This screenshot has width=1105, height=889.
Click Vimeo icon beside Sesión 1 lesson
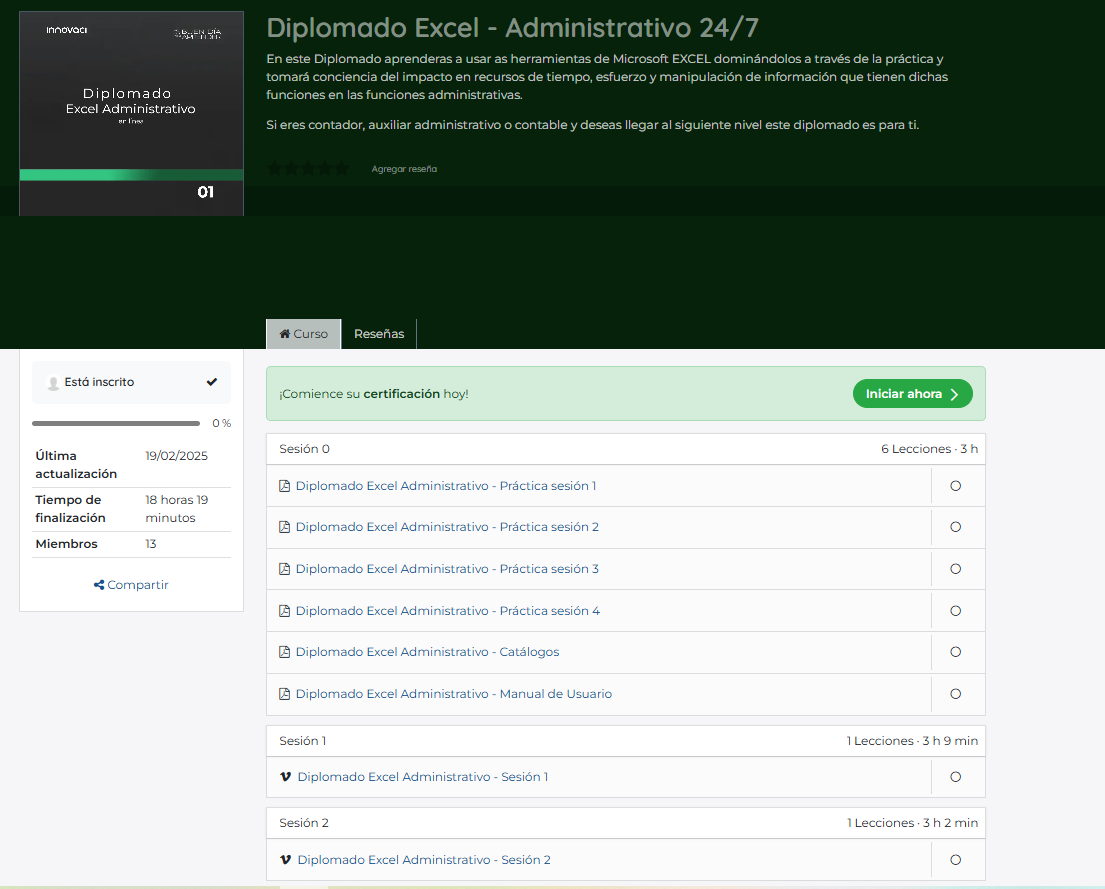point(286,777)
